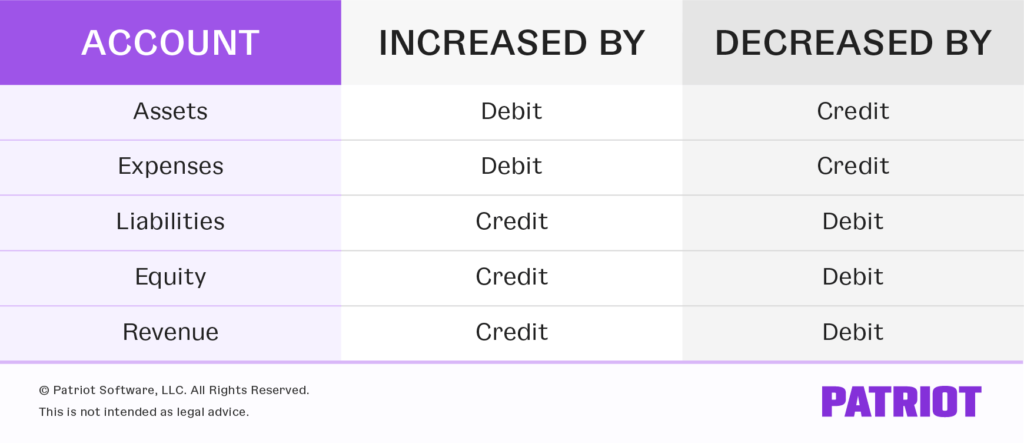This screenshot has width=1024, height=443.
Task: Select Debit in the Expenses row
Action: (511, 166)
